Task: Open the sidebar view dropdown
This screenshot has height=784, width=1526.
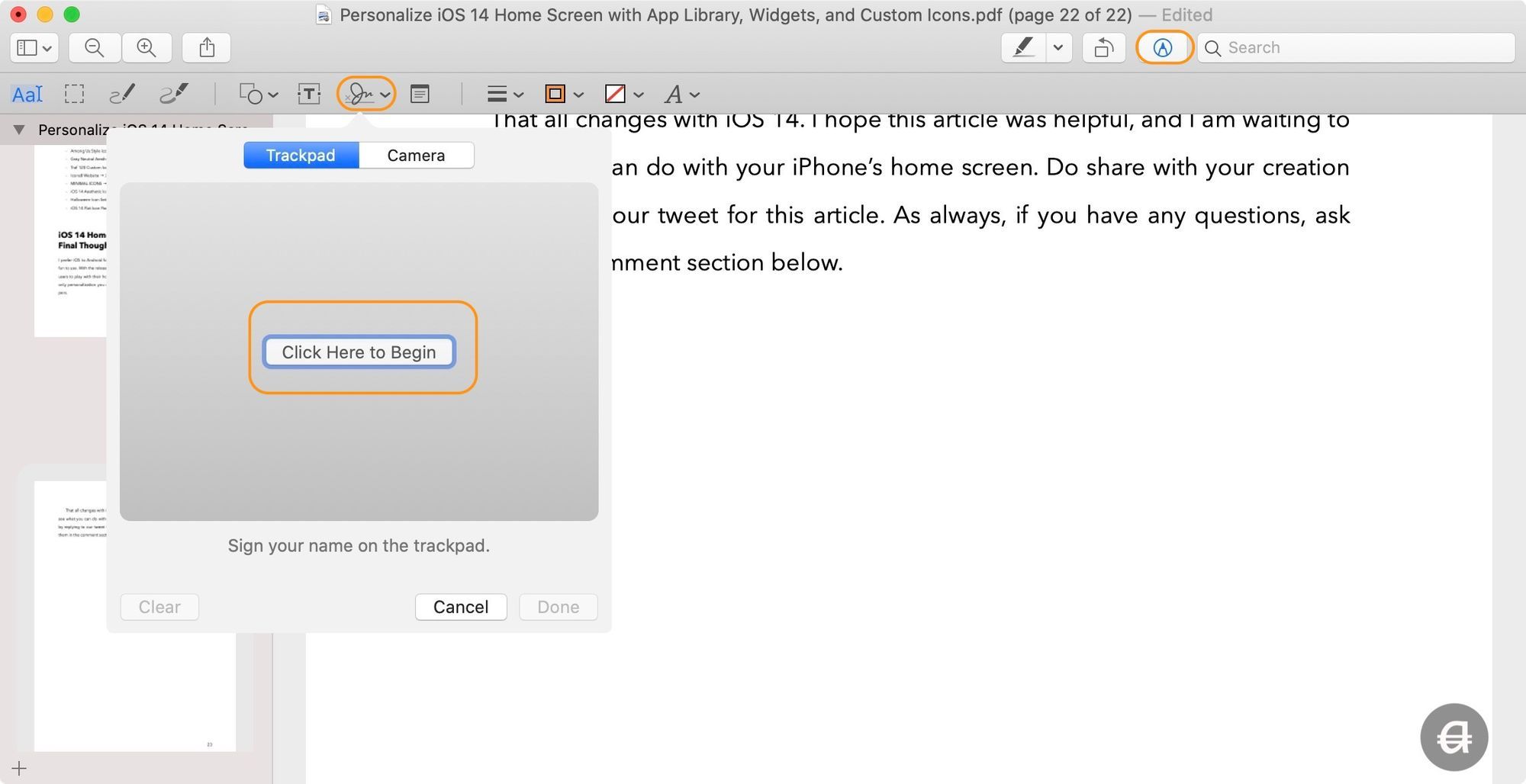Action: (x=34, y=48)
